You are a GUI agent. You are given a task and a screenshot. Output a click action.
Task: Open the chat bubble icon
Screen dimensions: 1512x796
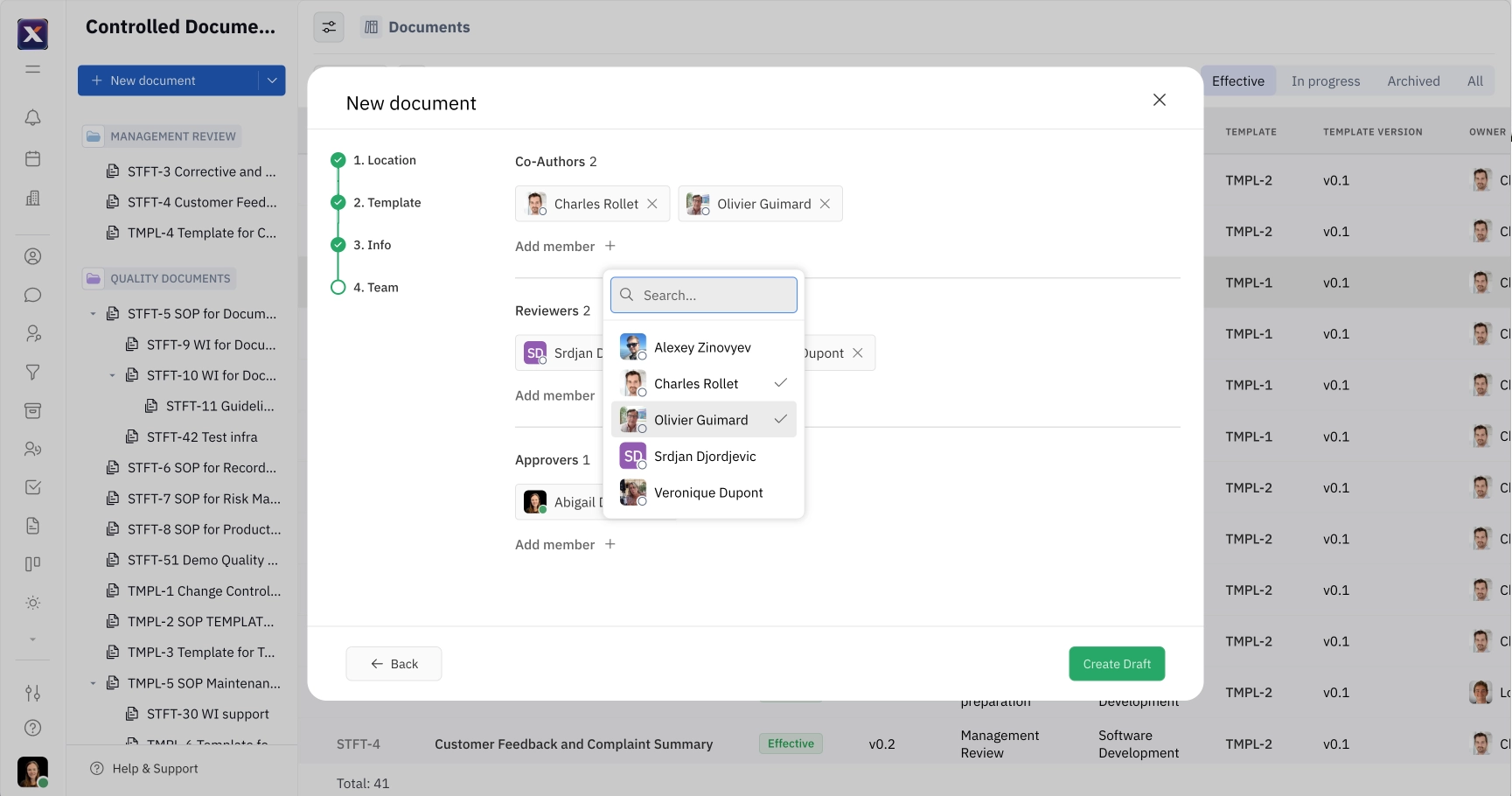(32, 295)
